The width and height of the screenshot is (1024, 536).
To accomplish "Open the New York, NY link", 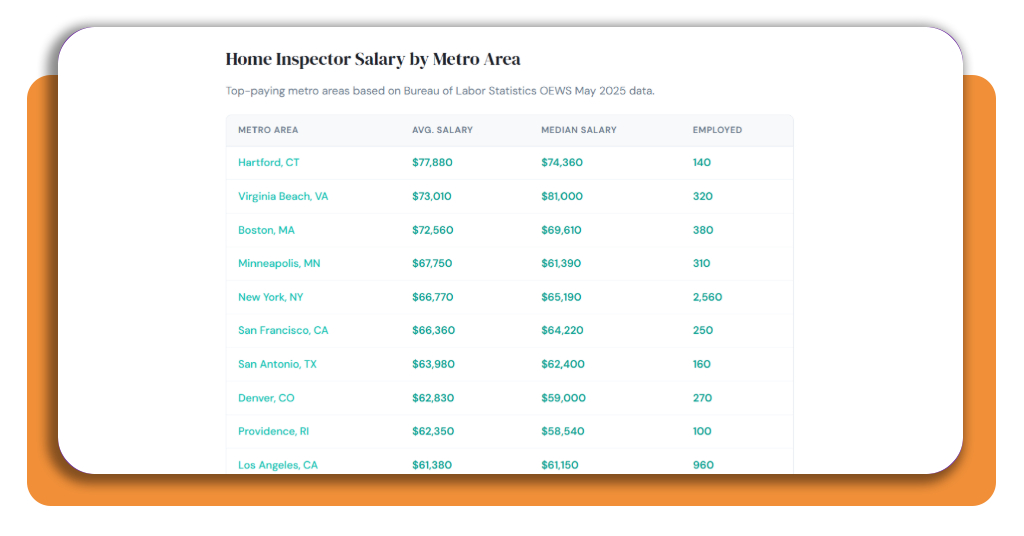I will (x=270, y=297).
